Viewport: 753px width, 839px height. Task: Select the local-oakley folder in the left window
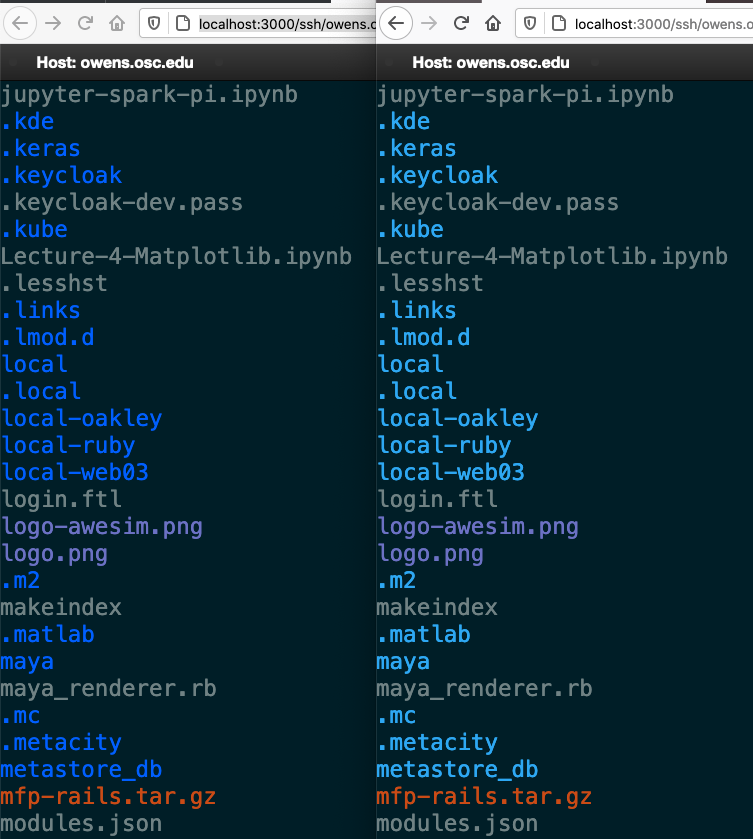point(81,418)
